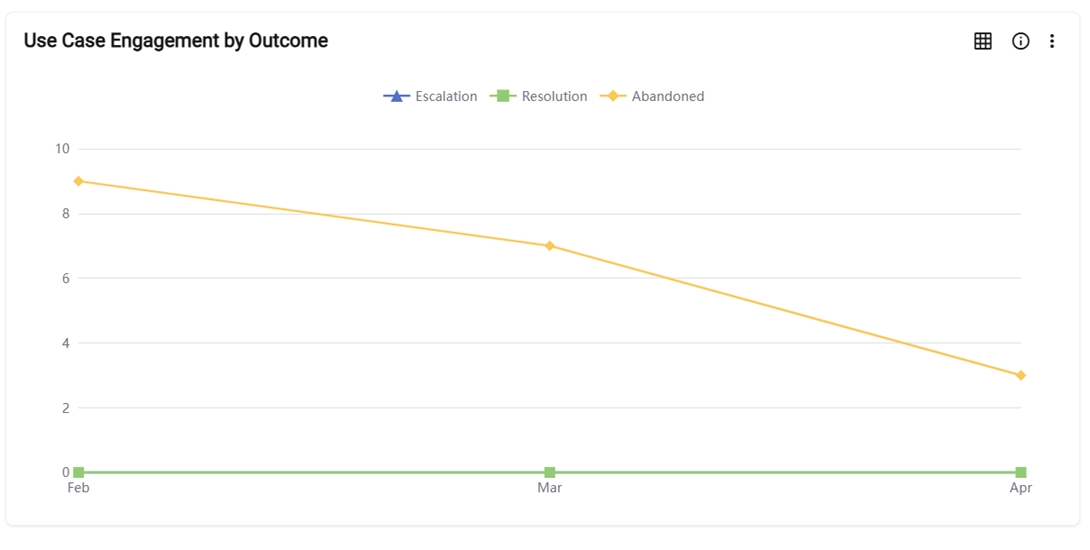Click the yellow diamond Abandoned legend marker

(613, 97)
